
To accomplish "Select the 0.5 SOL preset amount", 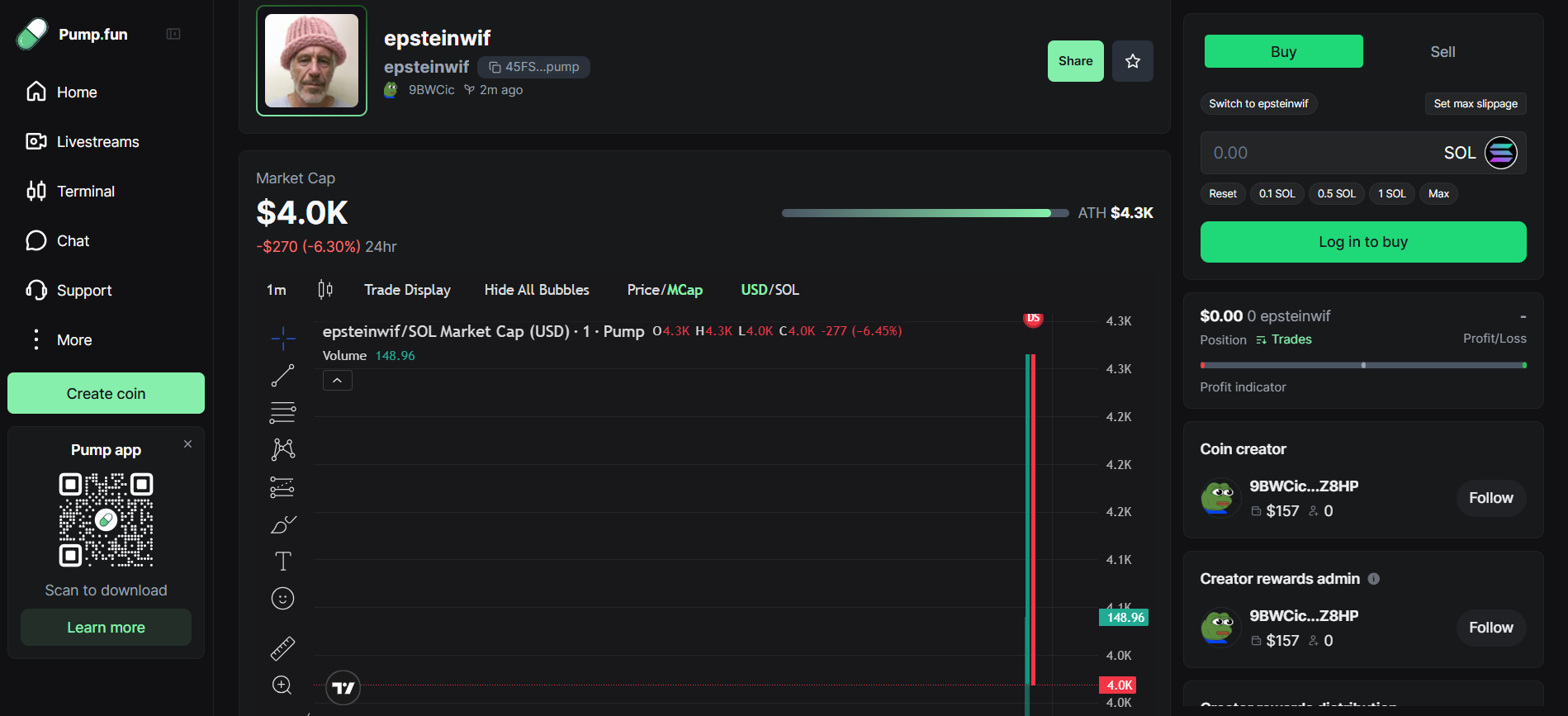I will pos(1336,193).
